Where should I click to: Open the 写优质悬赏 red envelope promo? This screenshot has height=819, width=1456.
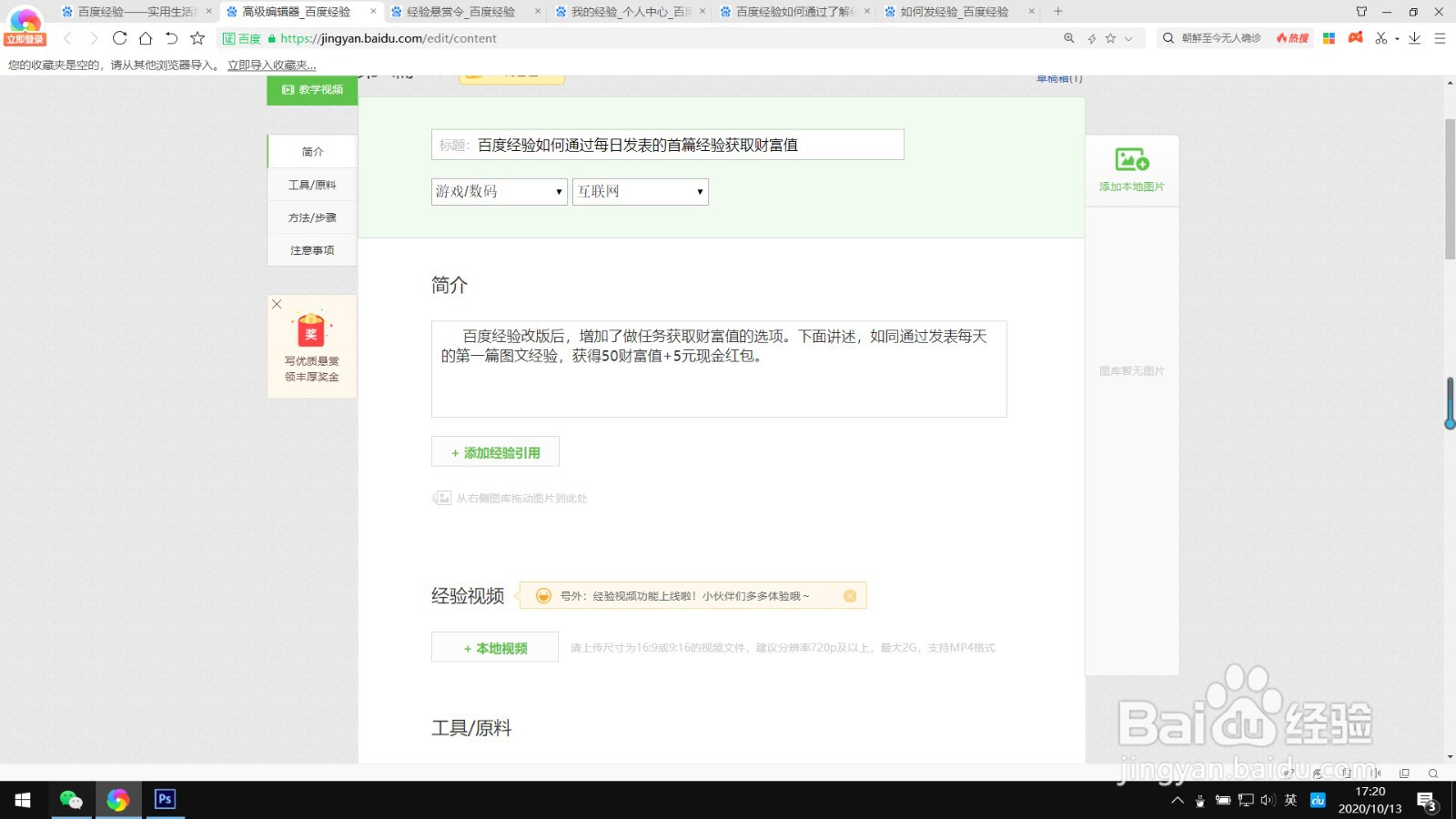(x=312, y=349)
